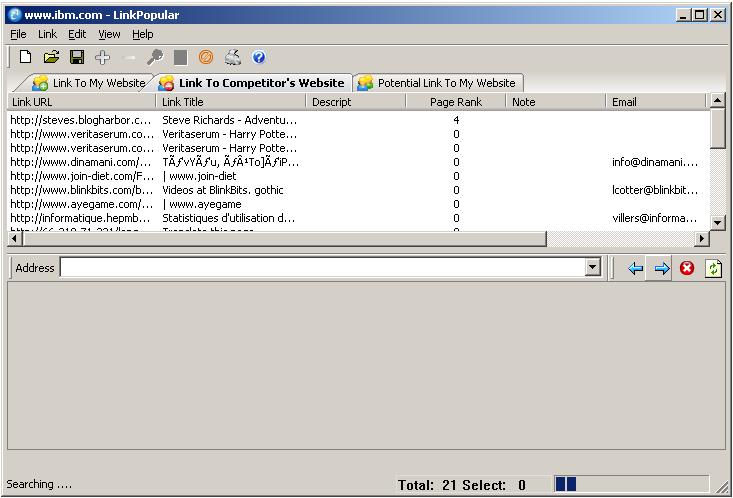Click the orange circular toolbar icon
This screenshot has height=498, width=733.
click(206, 57)
